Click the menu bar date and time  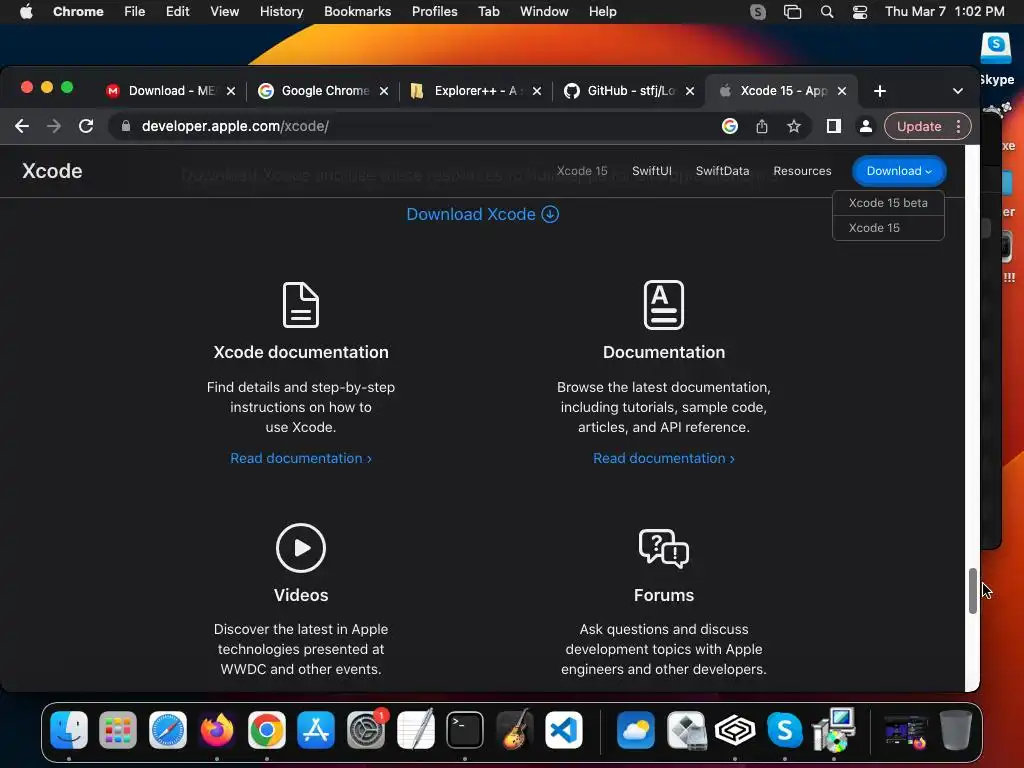944,12
